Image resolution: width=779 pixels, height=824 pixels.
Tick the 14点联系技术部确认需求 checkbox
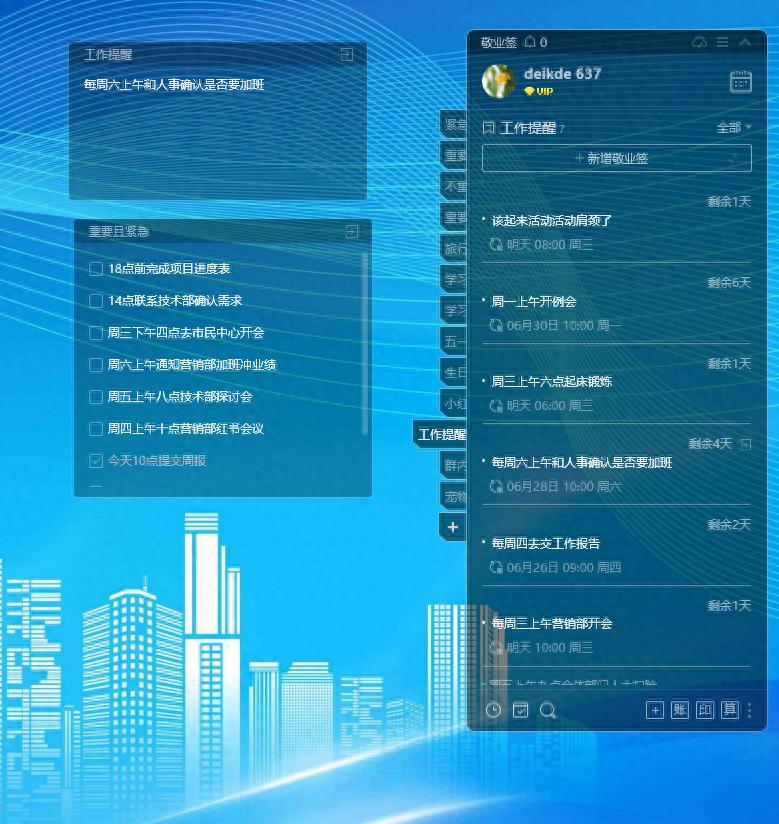tap(96, 301)
